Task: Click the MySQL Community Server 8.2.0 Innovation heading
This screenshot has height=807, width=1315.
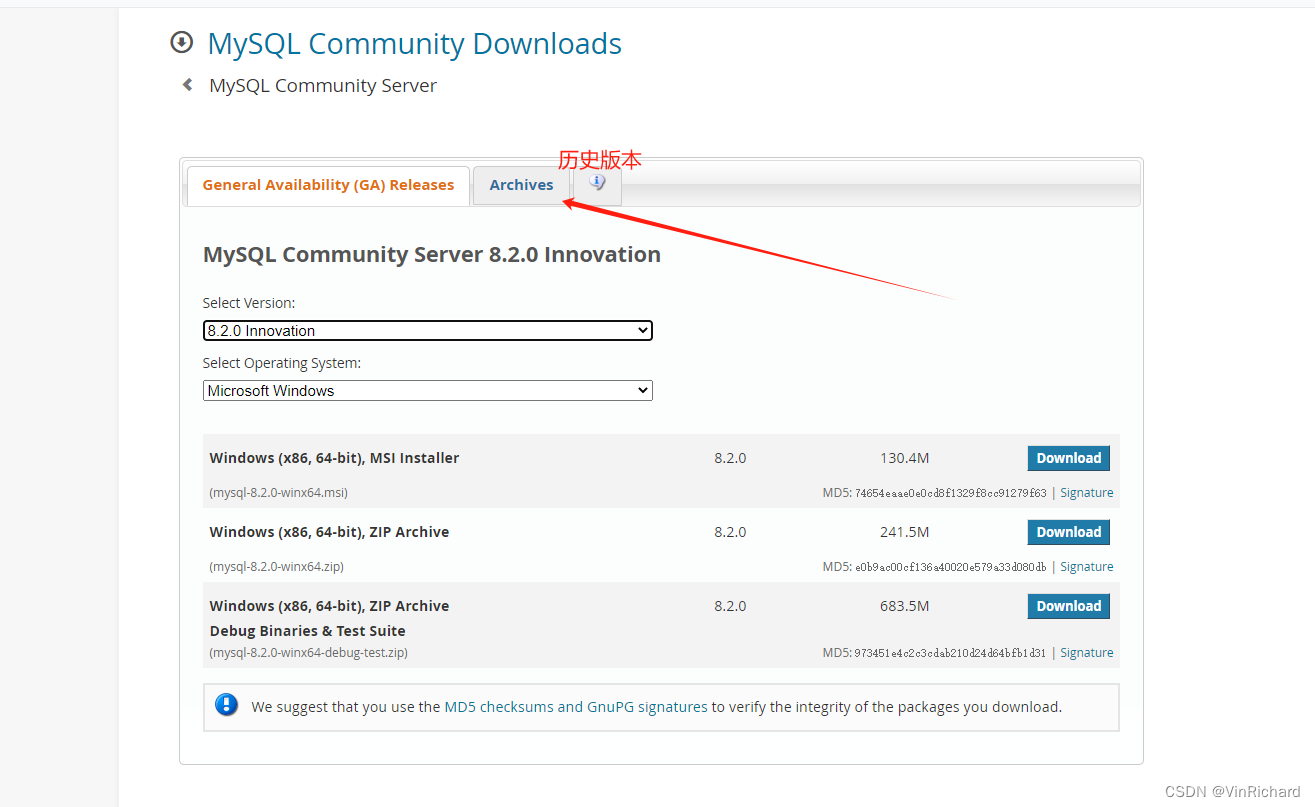Action: pyautogui.click(x=432, y=254)
